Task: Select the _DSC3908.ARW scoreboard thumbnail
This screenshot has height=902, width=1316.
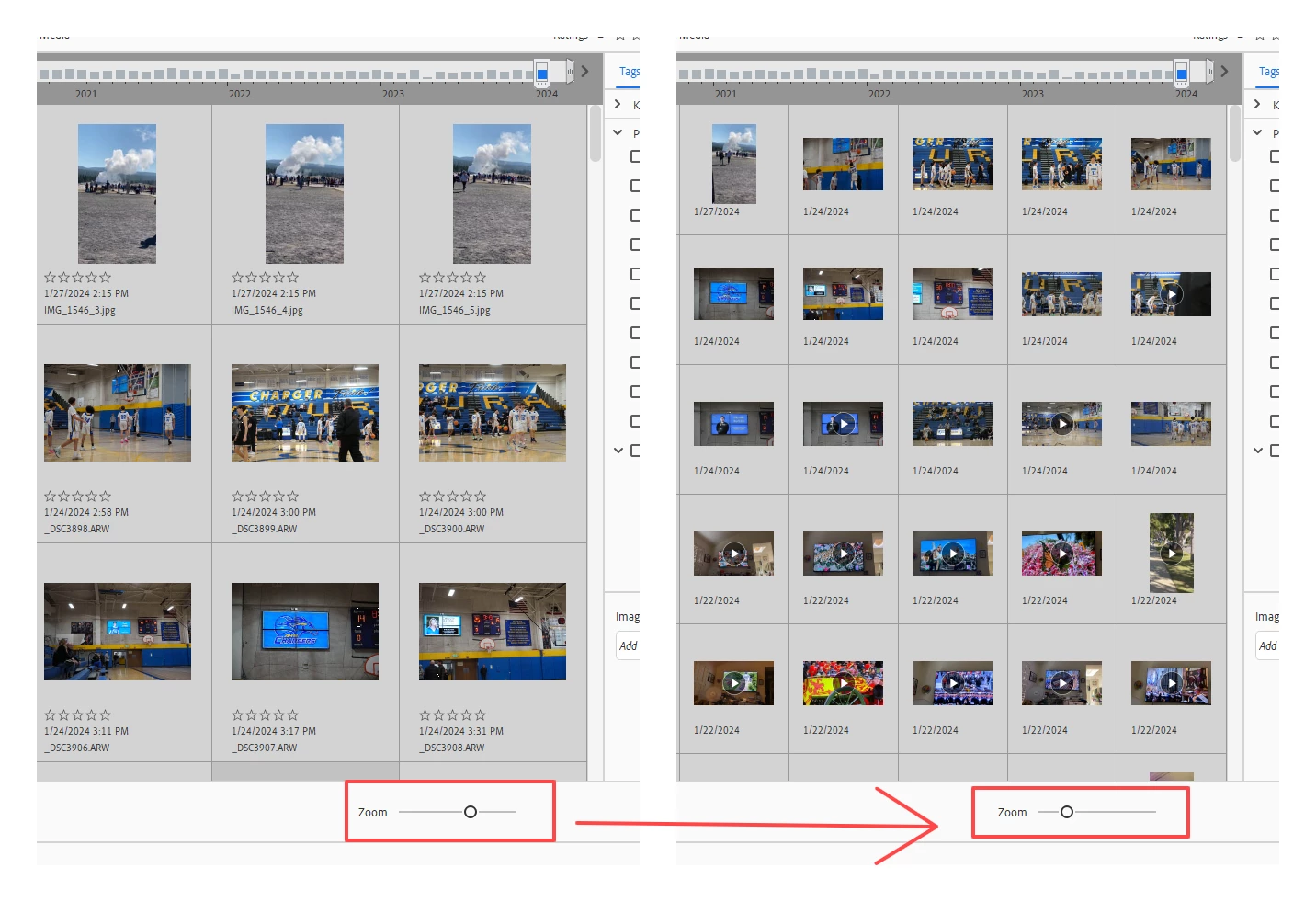Action: coord(493,632)
